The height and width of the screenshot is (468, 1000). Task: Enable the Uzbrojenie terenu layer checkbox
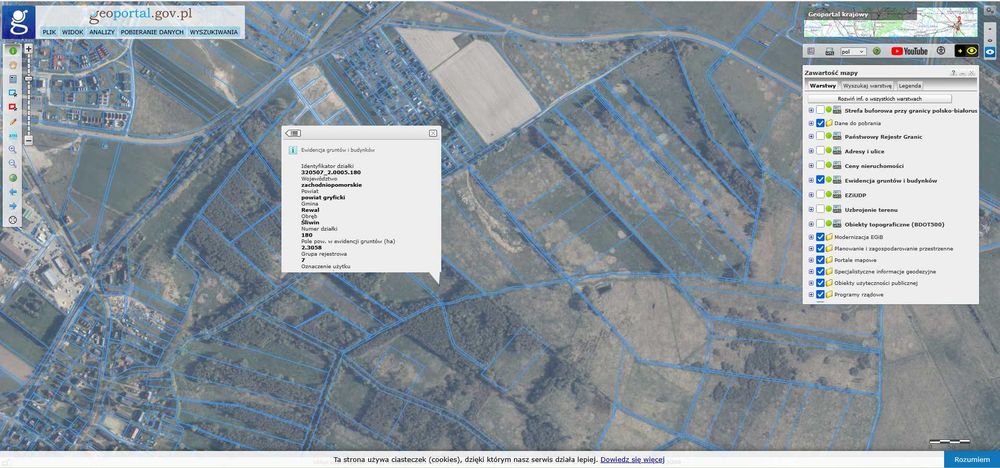(x=820, y=210)
